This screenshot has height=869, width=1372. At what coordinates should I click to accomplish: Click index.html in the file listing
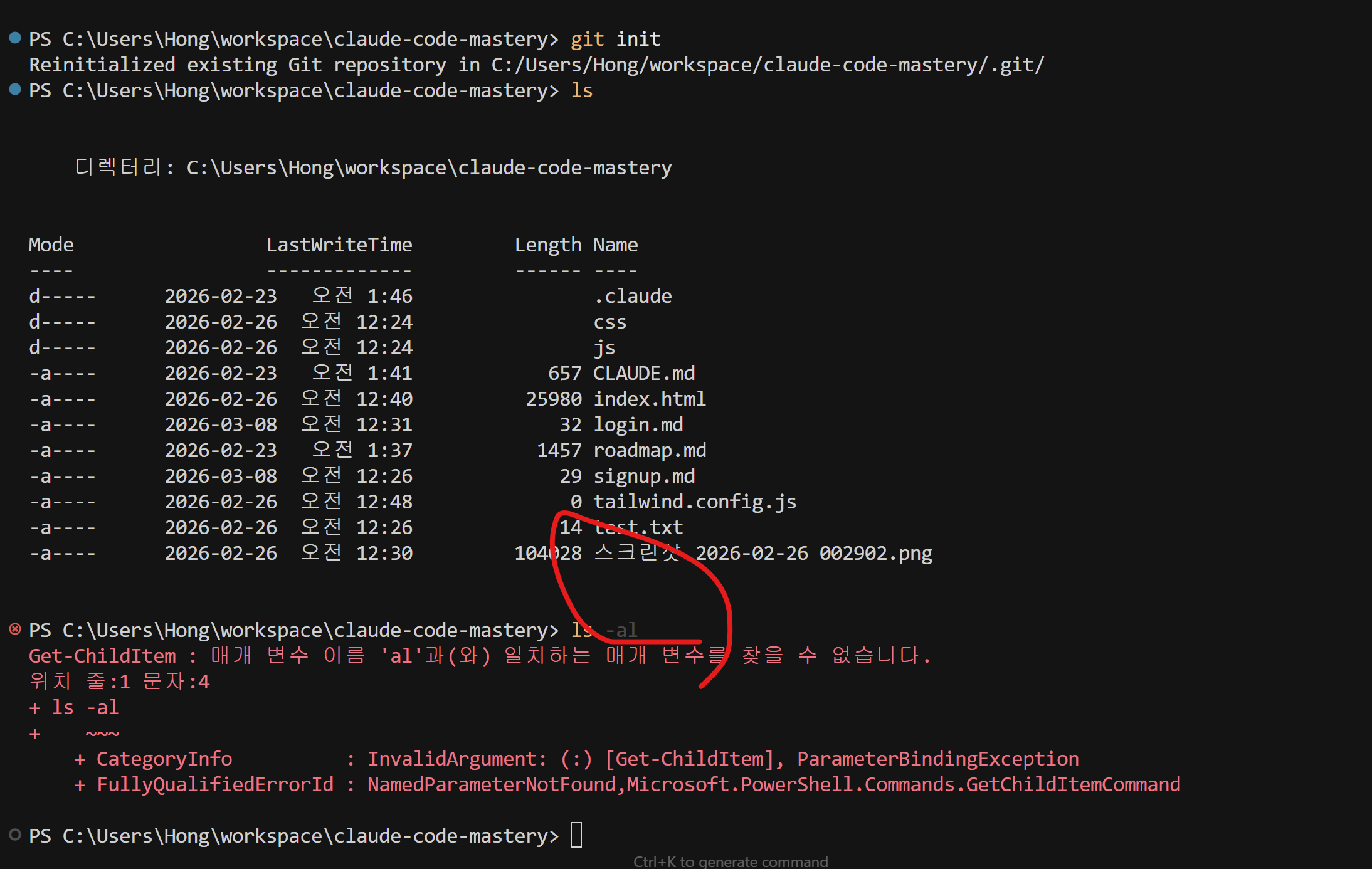649,399
